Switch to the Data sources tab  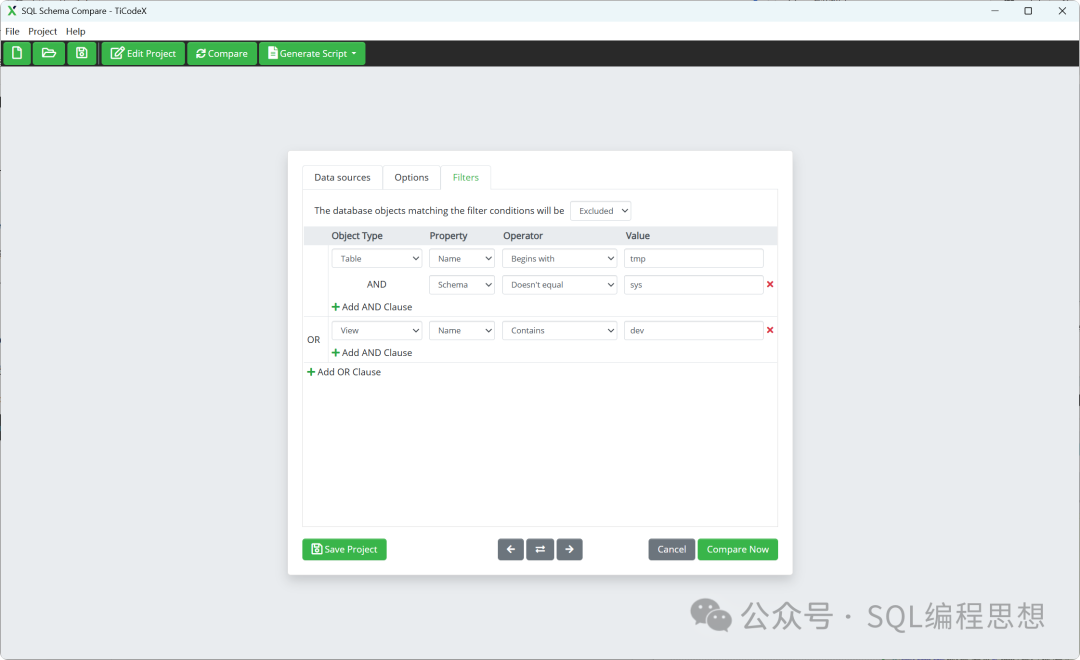342,178
